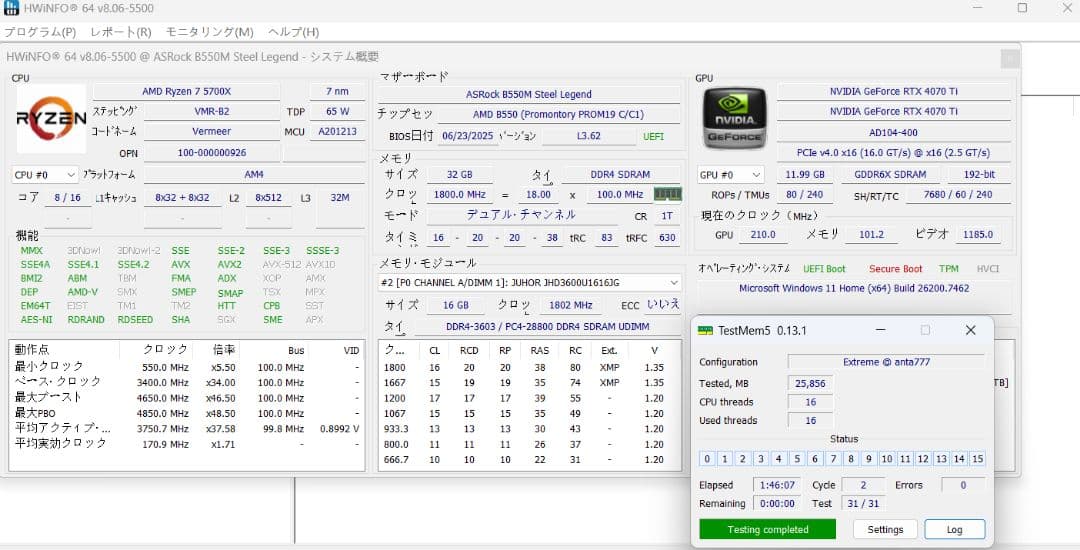
Task: Click the PCIe v4.0 x16 link field
Action: point(893,153)
